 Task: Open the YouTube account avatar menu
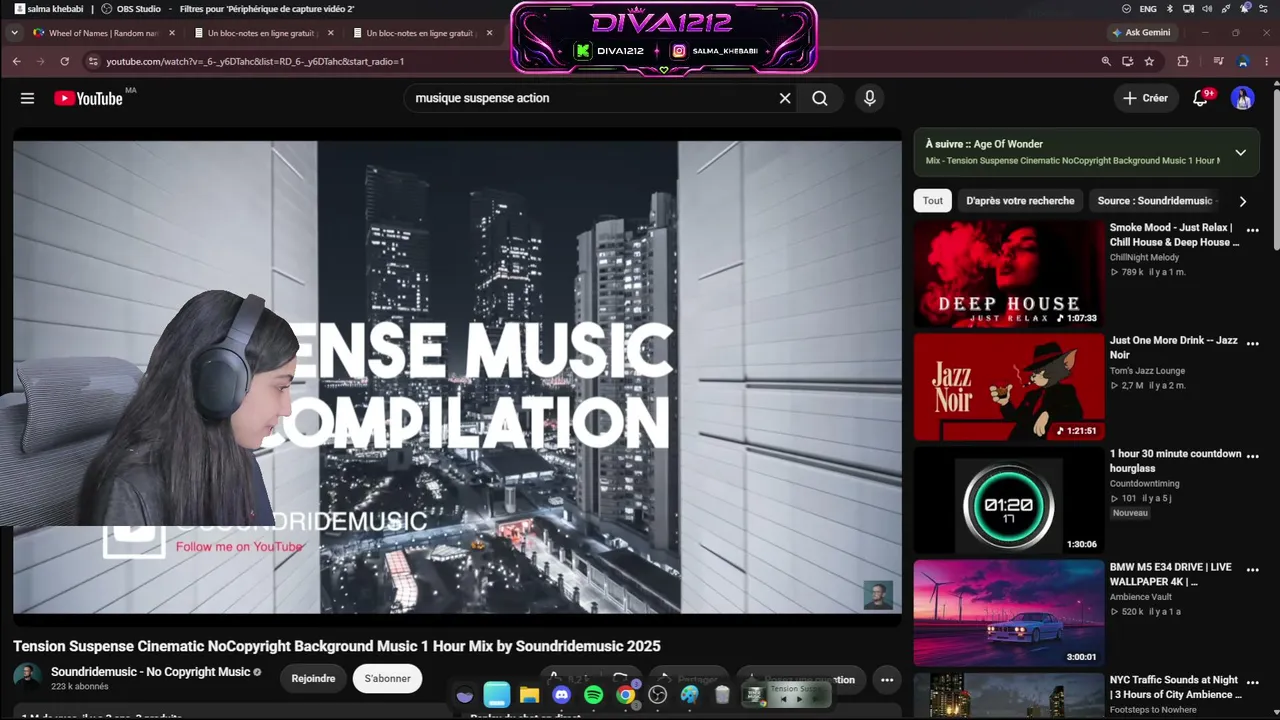(x=1243, y=98)
